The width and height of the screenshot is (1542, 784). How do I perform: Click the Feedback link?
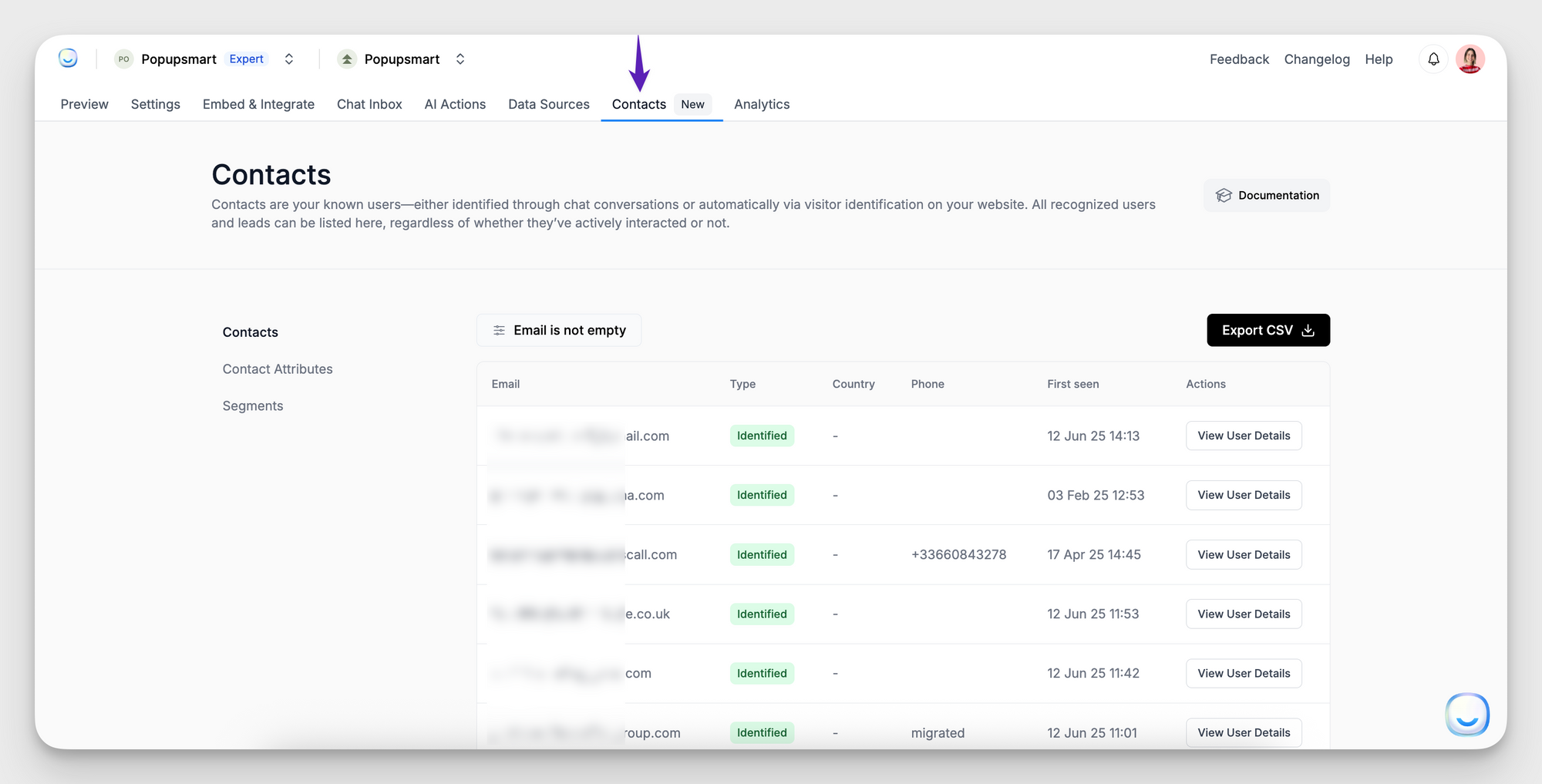pos(1239,59)
